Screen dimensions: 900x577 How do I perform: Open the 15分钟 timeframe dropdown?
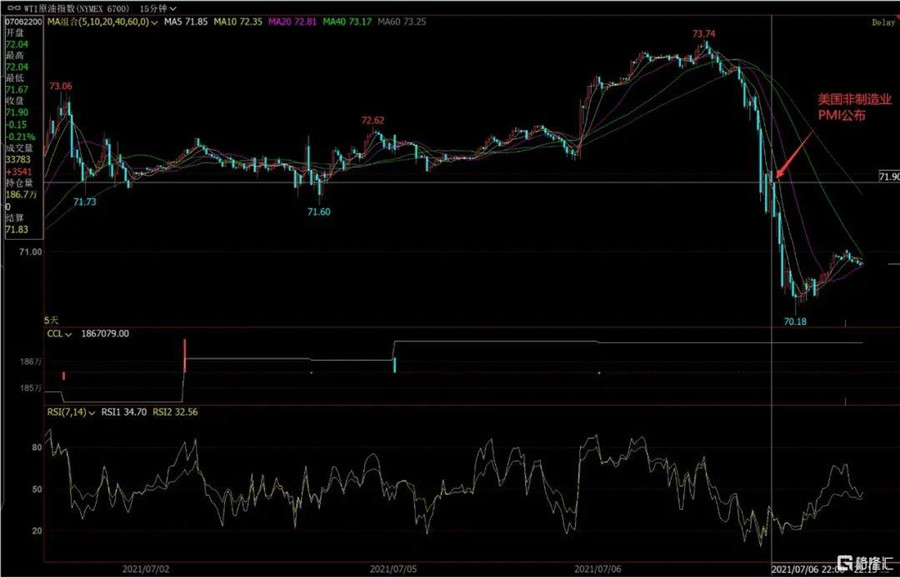click(x=155, y=8)
